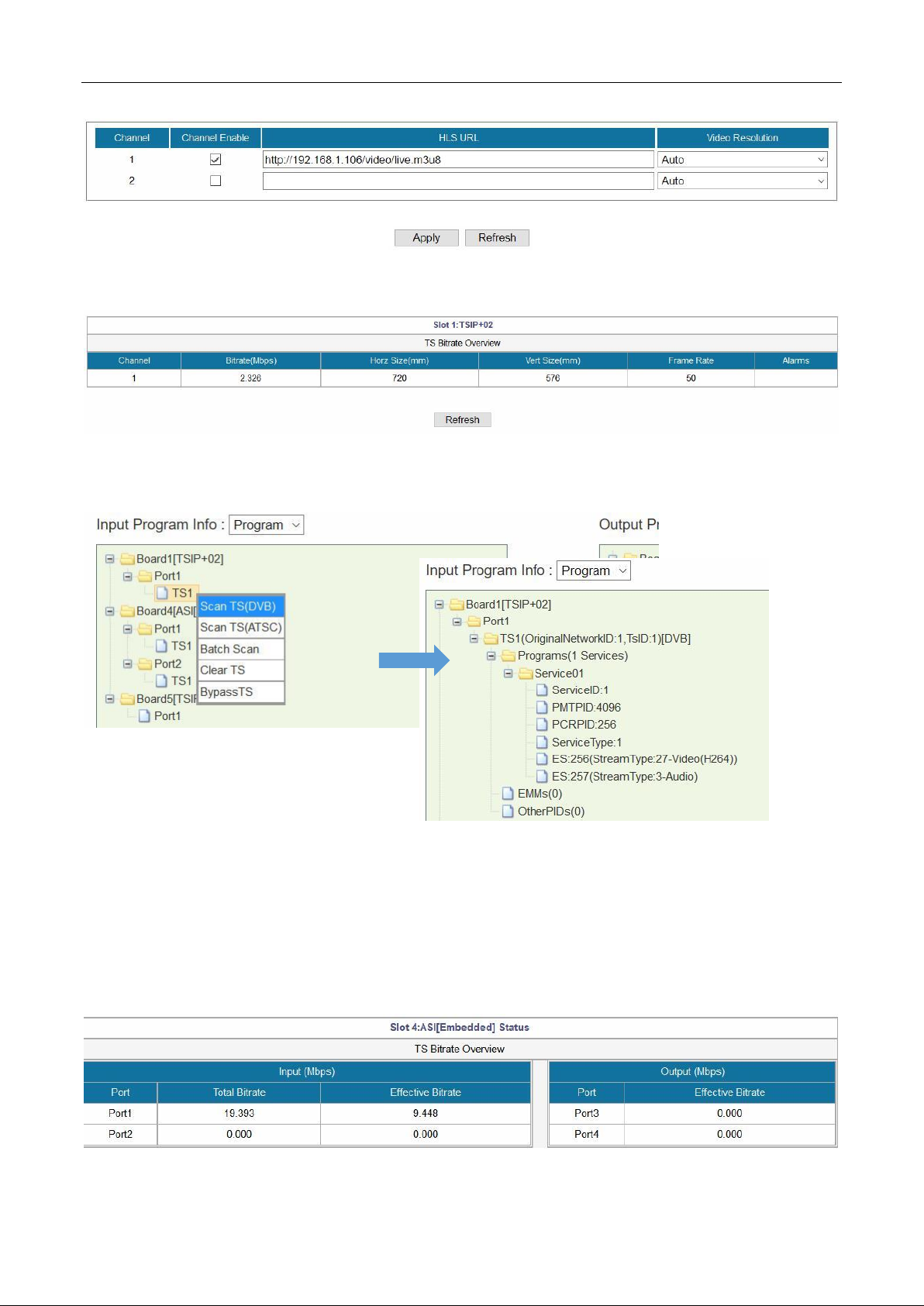Image resolution: width=924 pixels, height=1306 pixels.
Task: Click the Port3 output row label
Action: (587, 1113)
